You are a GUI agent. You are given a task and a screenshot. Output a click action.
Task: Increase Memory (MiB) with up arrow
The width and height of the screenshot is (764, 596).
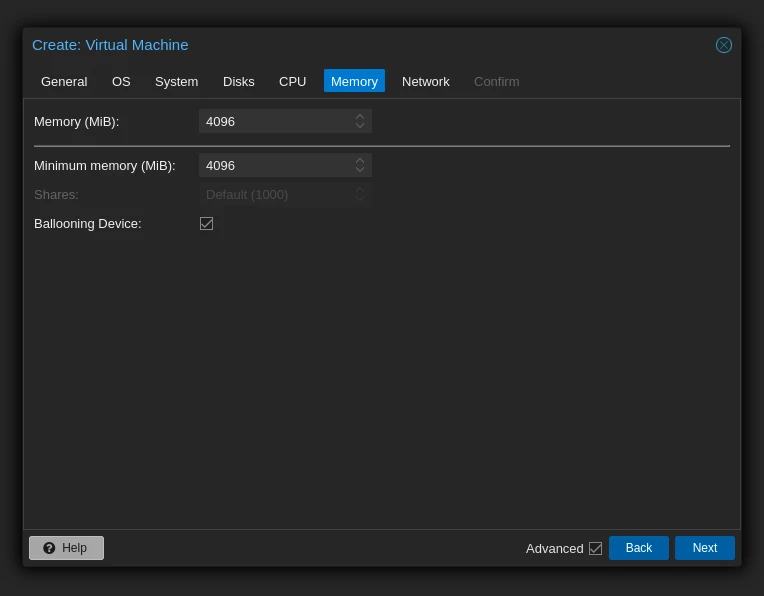click(x=360, y=116)
